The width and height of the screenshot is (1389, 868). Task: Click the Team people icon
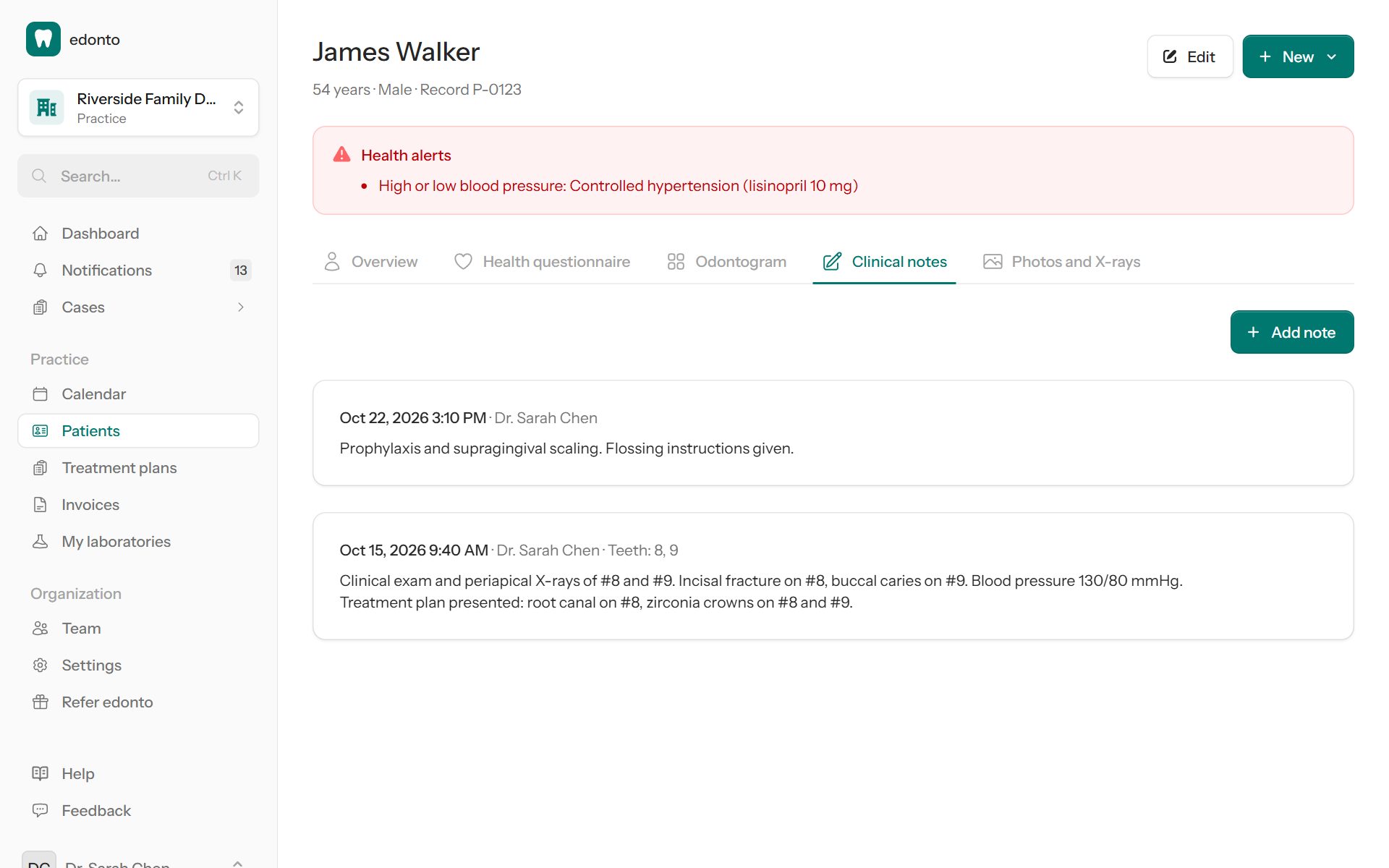(41, 629)
